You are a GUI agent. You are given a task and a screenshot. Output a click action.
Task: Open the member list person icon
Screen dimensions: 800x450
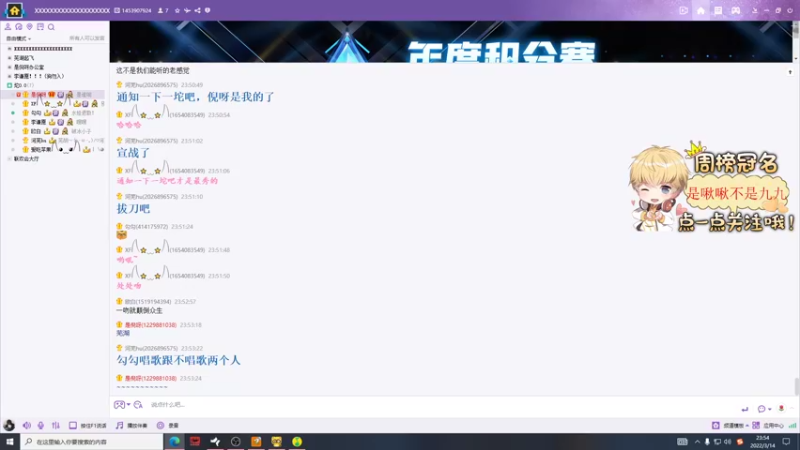pos(8,27)
